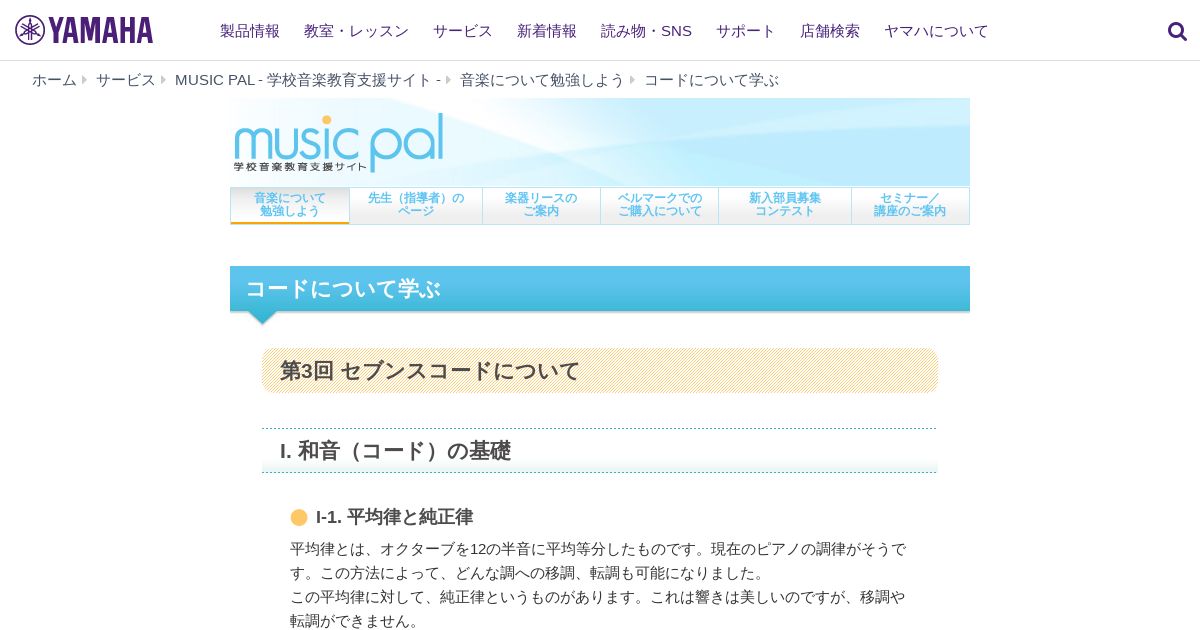Open the 製品情報 menu
Image resolution: width=1200 pixels, height=630 pixels.
[x=250, y=31]
